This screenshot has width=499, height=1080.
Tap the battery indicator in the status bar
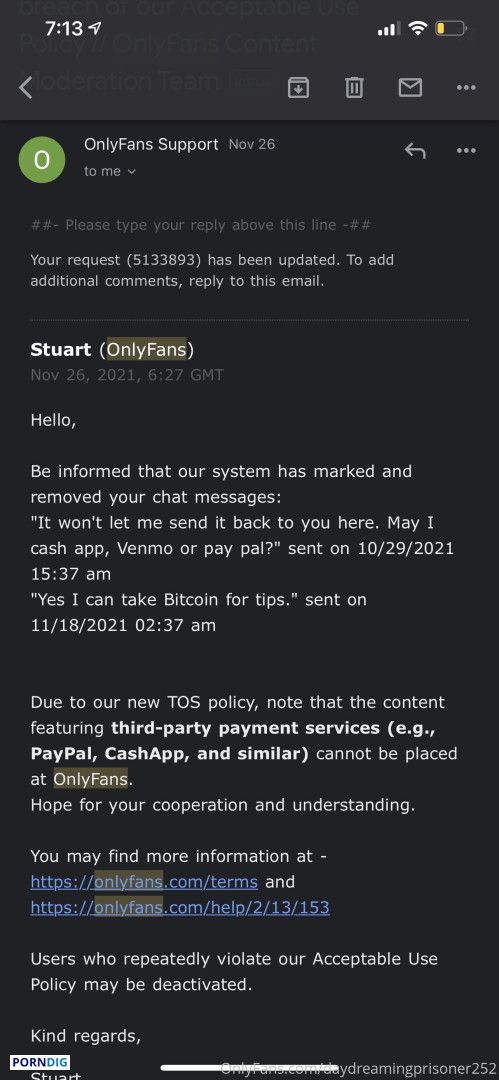coord(451,29)
